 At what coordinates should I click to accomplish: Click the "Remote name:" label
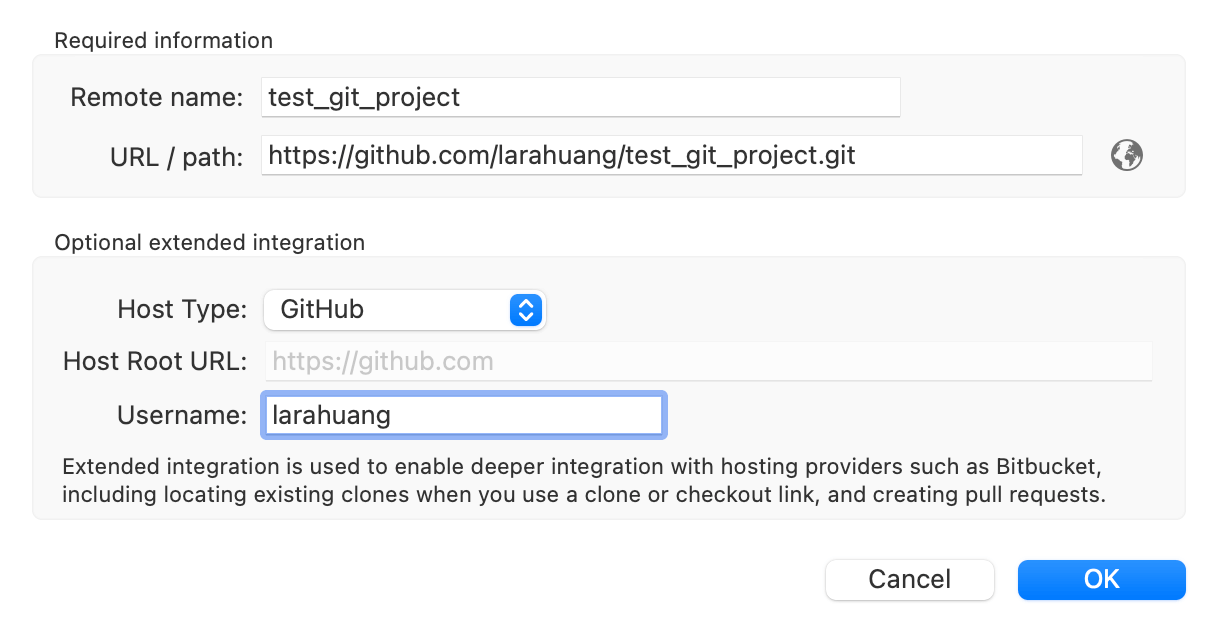[x=157, y=97]
